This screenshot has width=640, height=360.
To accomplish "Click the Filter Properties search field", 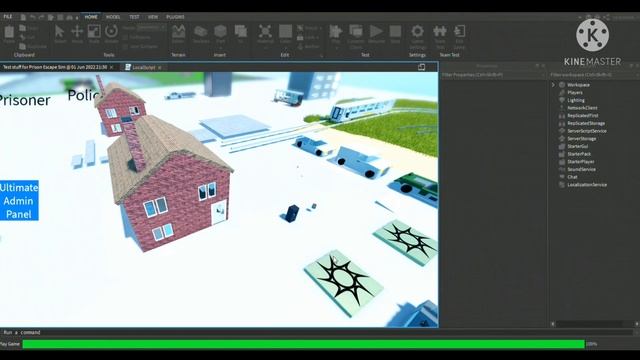I will coord(492,75).
